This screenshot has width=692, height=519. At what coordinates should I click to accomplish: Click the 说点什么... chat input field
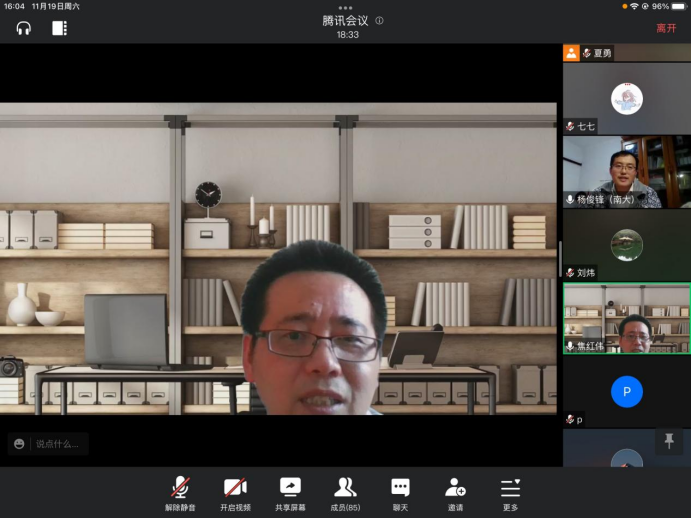pos(60,443)
